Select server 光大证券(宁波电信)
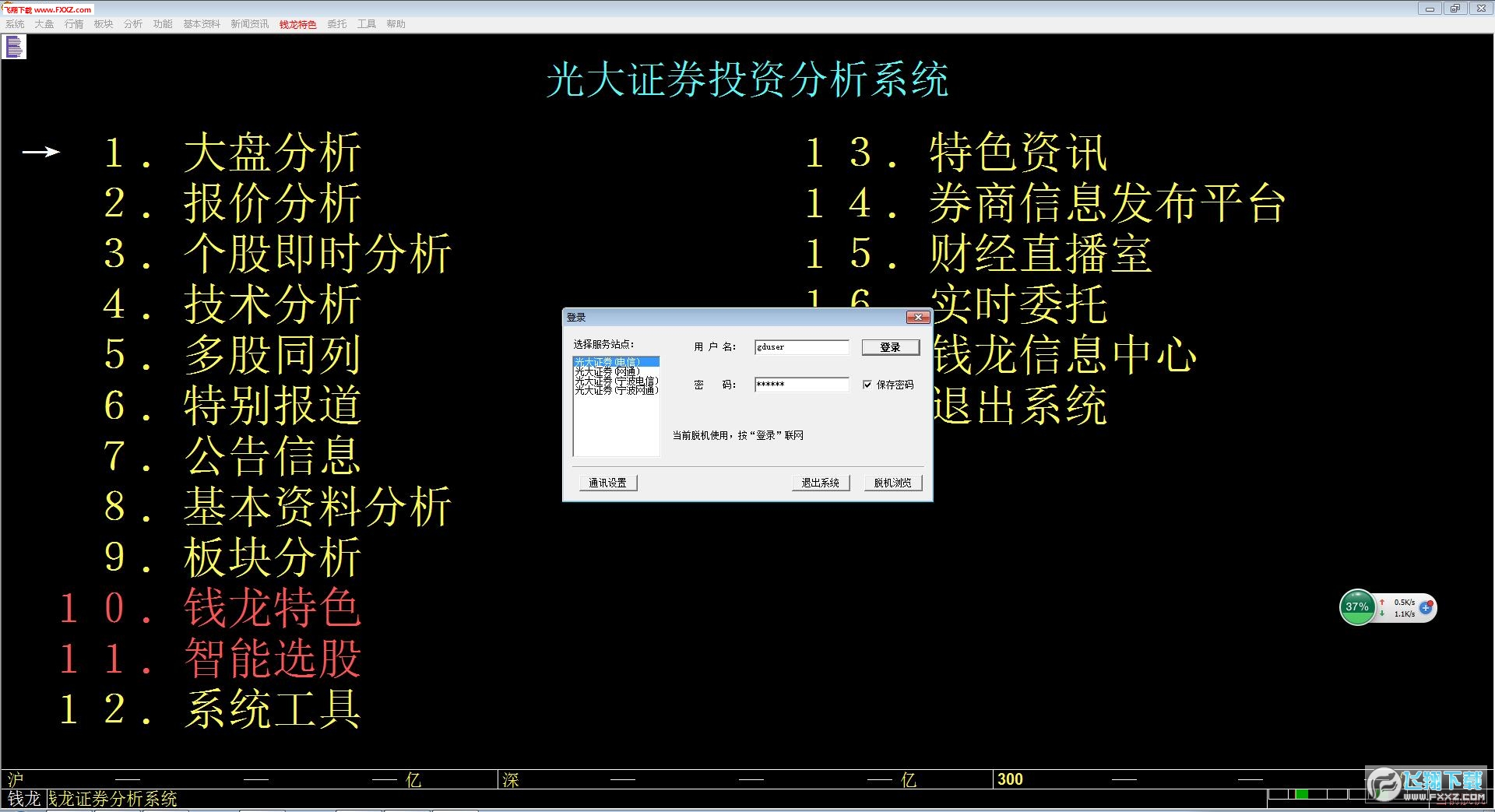This screenshot has height=812, width=1495. coord(616,381)
